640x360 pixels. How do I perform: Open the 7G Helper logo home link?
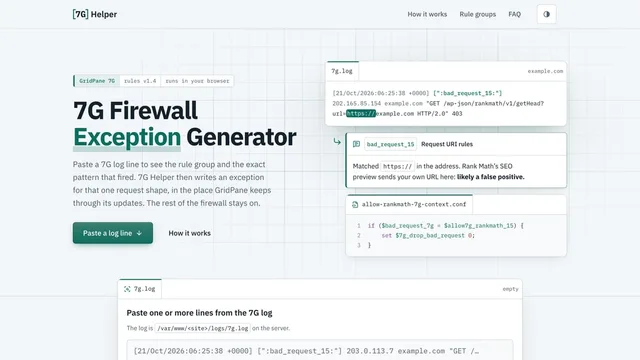pyautogui.click(x=95, y=14)
